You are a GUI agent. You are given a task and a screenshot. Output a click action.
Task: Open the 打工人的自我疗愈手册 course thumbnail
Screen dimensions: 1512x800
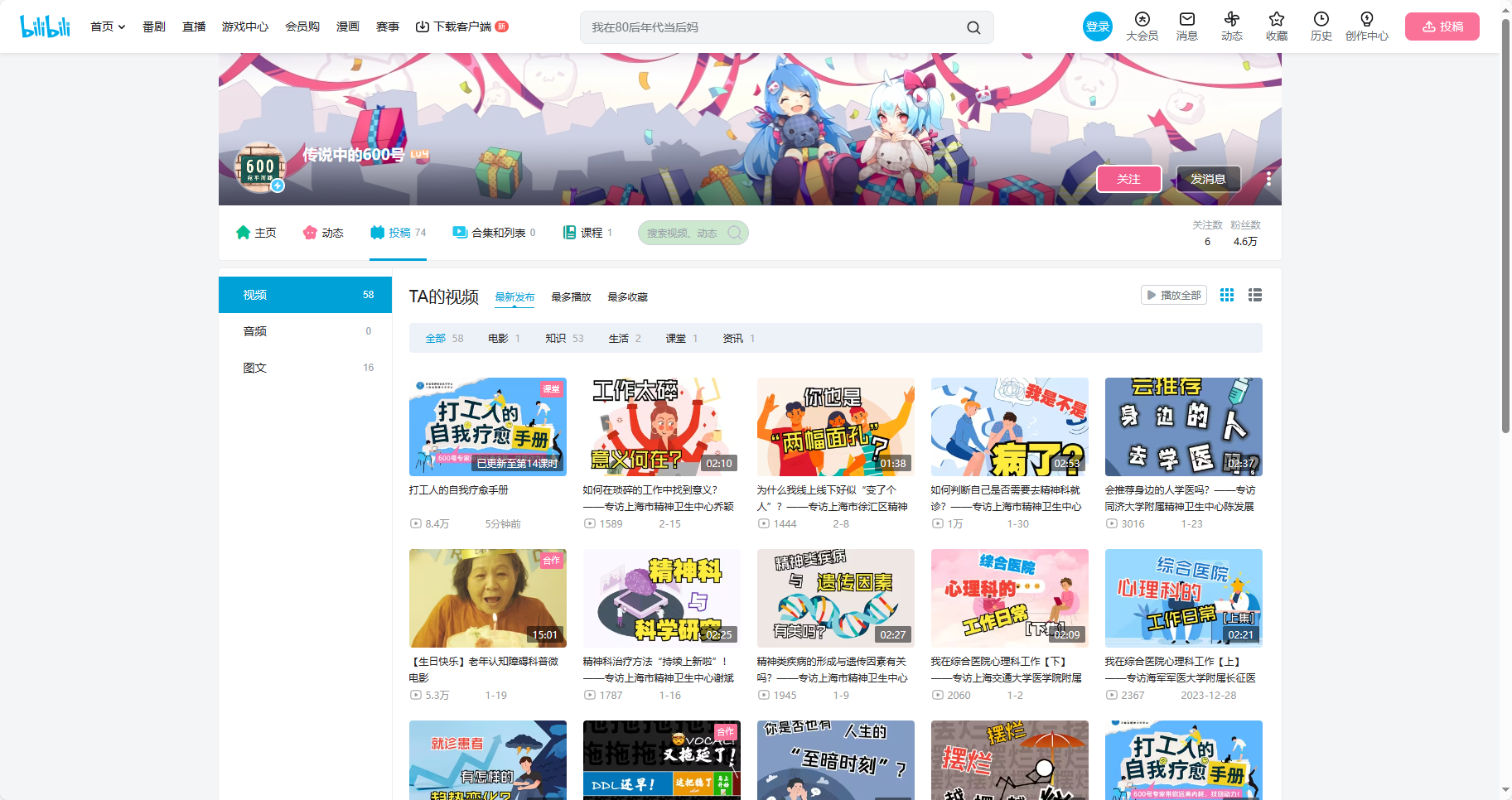(488, 427)
